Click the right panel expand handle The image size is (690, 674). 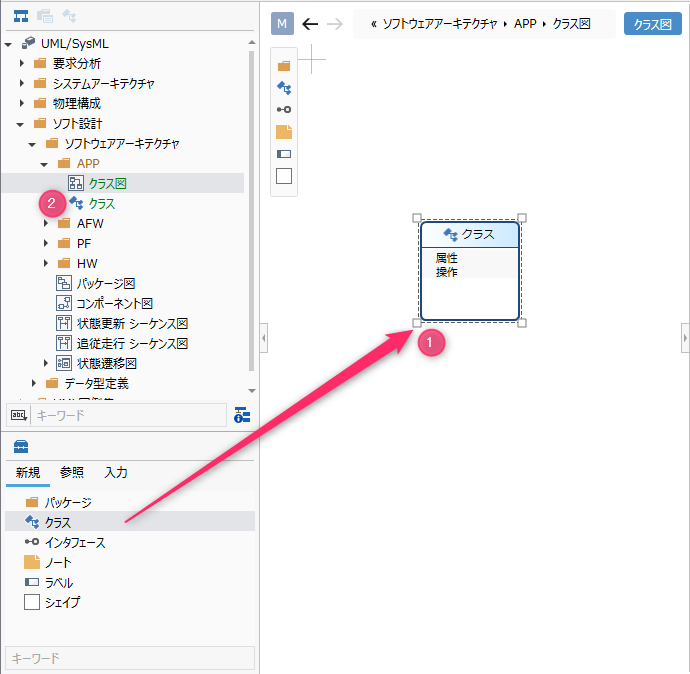tap(685, 338)
